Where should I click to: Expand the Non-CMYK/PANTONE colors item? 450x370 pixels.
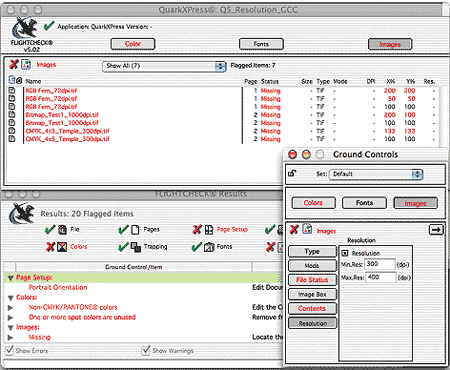click(11, 307)
